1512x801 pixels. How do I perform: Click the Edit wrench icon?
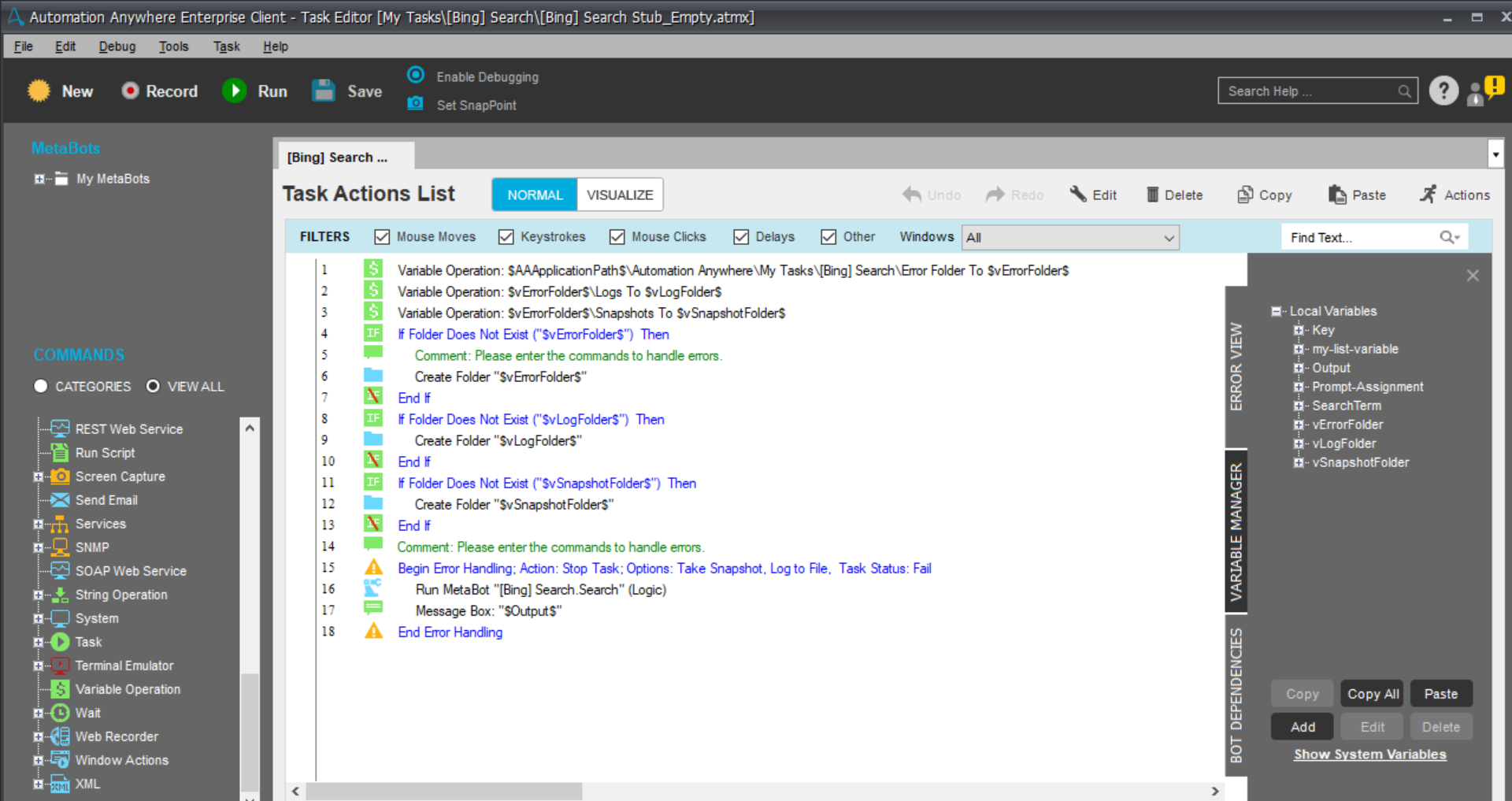click(x=1077, y=195)
